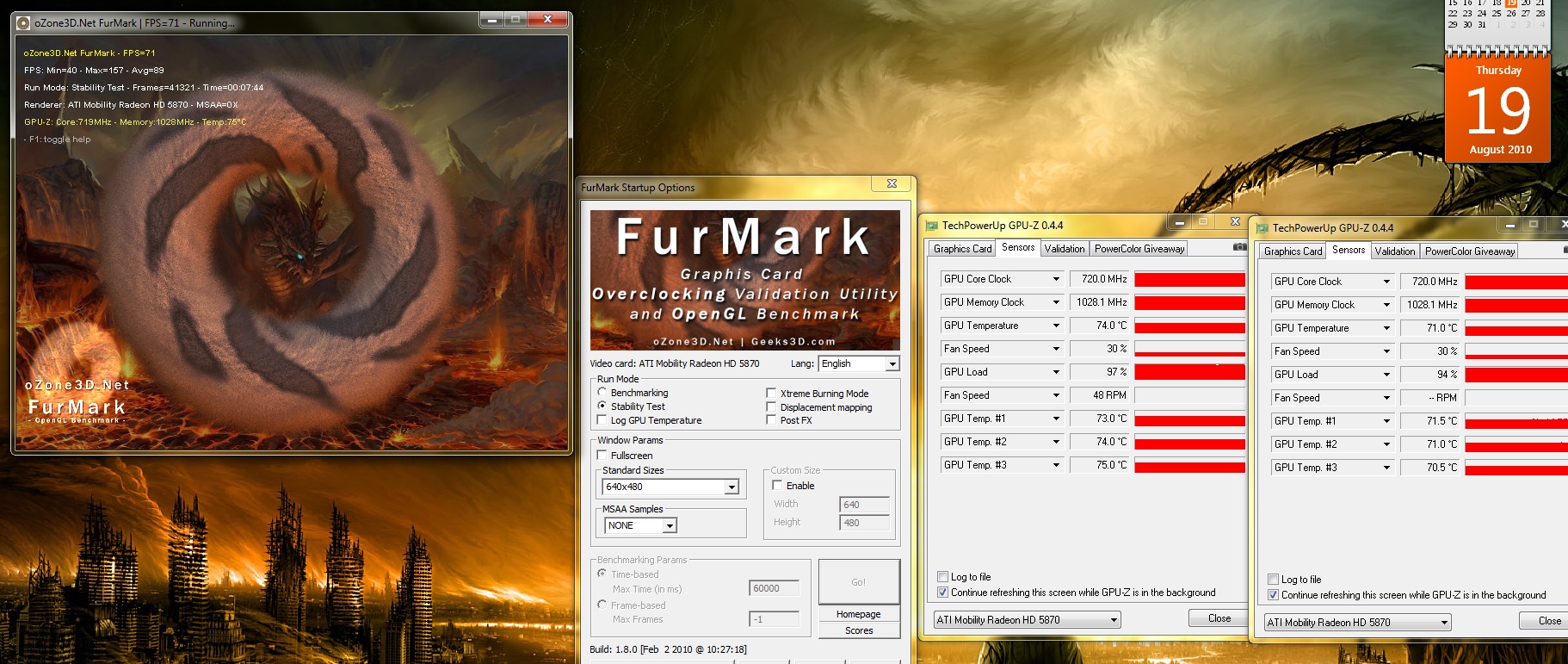Minimize the left GPU-Z window
1568x664 pixels.
1179,222
